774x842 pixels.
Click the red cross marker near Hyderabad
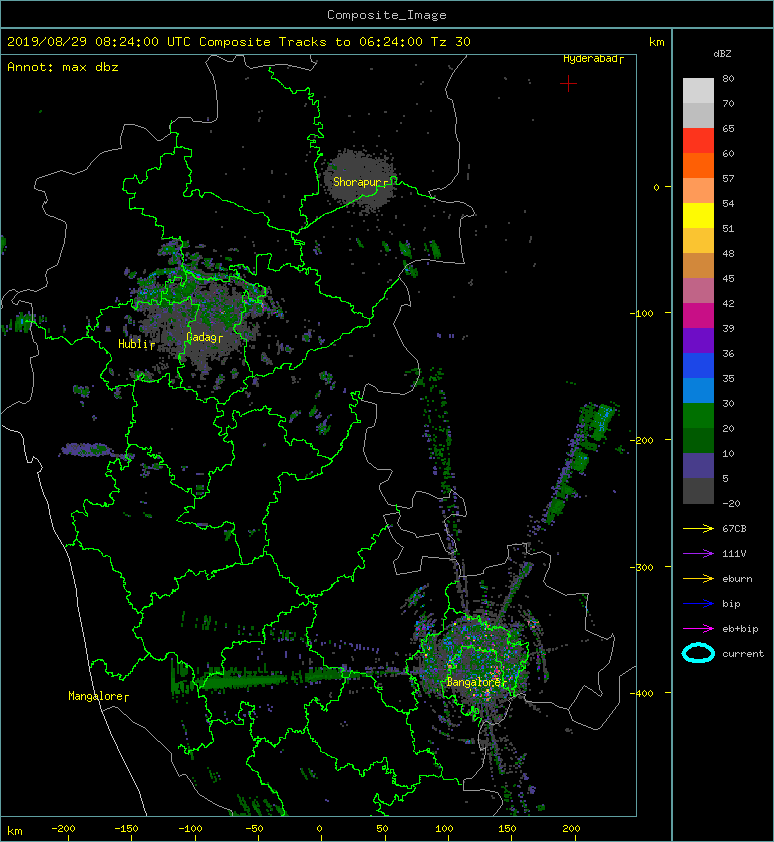tap(568, 83)
